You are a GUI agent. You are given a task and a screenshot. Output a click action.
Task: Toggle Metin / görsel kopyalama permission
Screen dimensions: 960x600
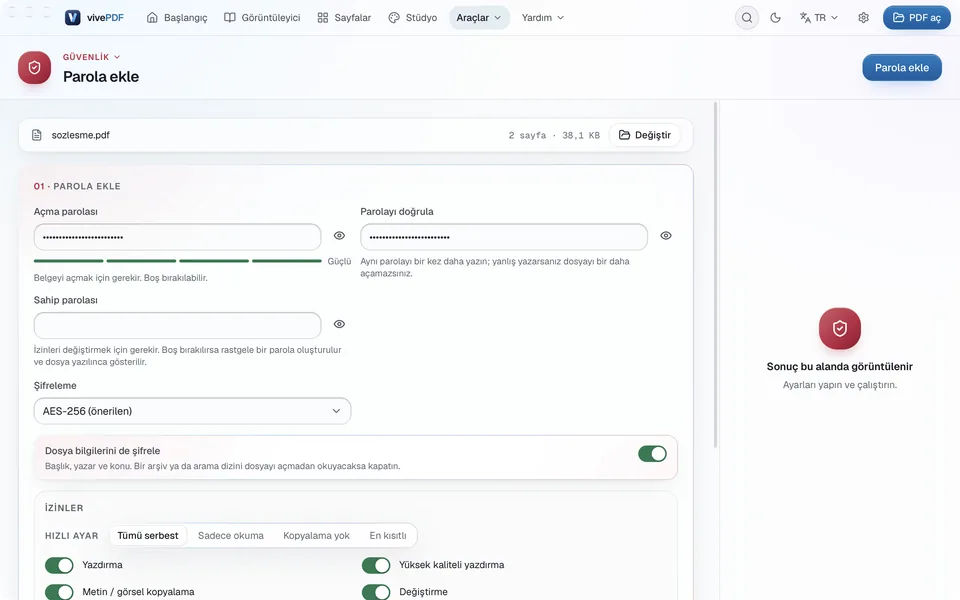coord(59,592)
